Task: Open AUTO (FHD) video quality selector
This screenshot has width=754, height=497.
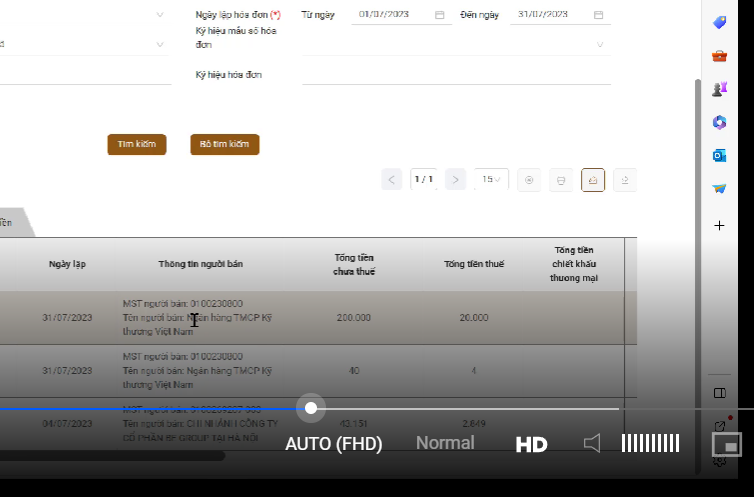Action: (x=334, y=443)
